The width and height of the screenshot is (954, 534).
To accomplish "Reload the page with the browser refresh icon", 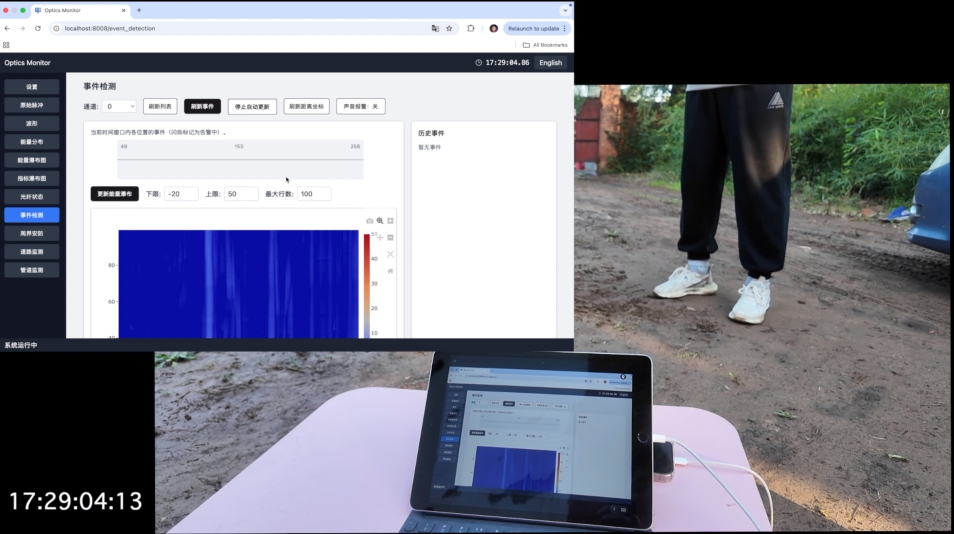I will [x=35, y=28].
